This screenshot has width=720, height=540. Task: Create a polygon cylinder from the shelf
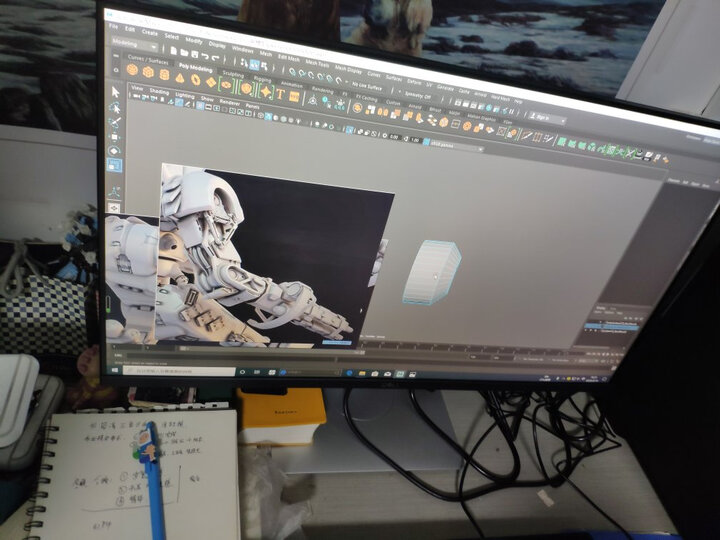click(164, 74)
